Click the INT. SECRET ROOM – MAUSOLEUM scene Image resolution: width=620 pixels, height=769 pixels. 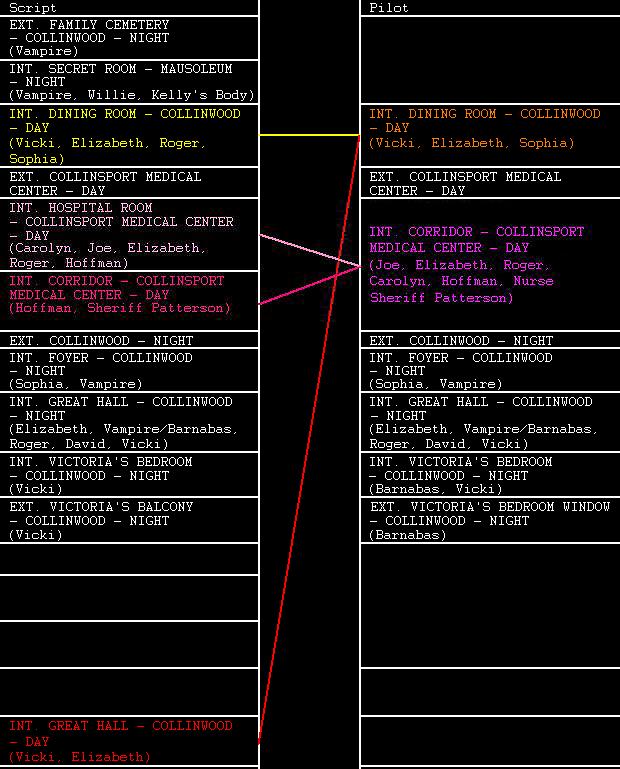tap(129, 82)
